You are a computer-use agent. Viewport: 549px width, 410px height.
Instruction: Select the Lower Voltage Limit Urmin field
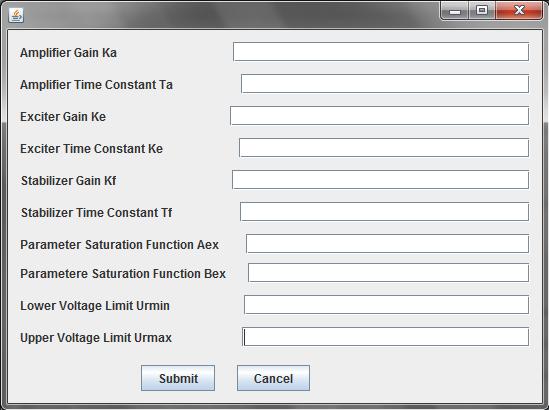[387, 305]
